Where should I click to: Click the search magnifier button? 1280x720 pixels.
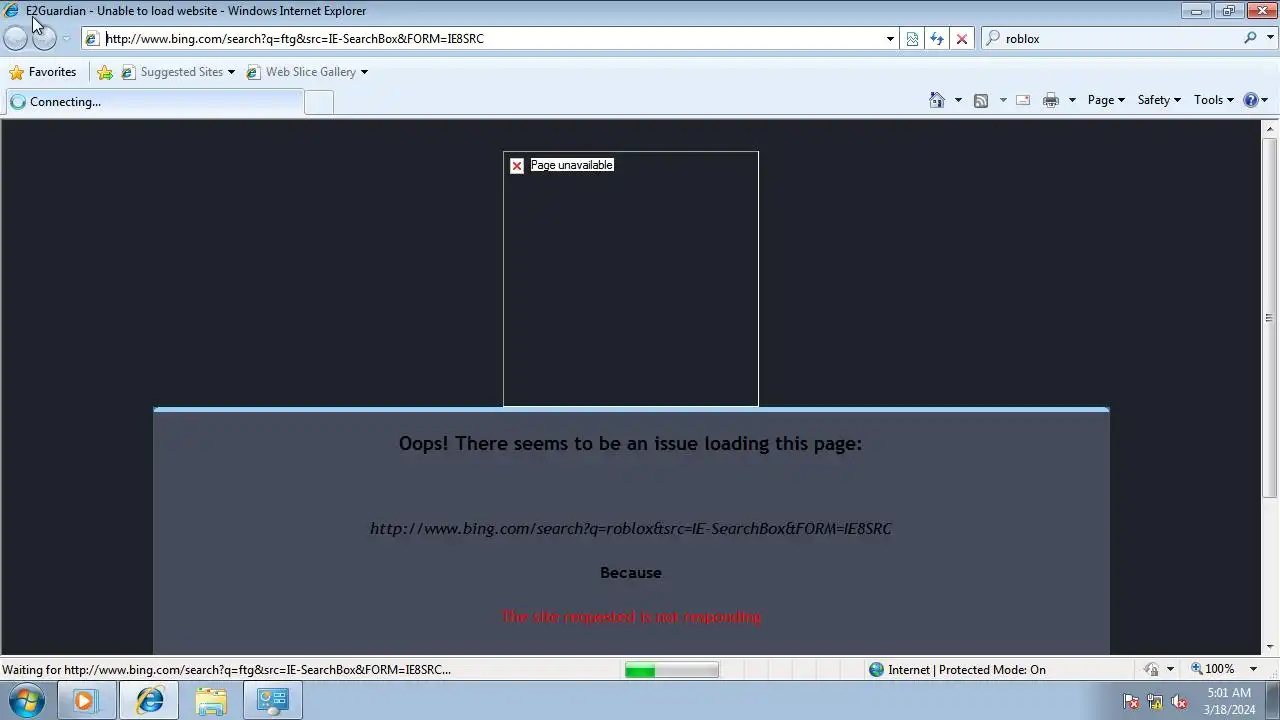tap(1250, 38)
